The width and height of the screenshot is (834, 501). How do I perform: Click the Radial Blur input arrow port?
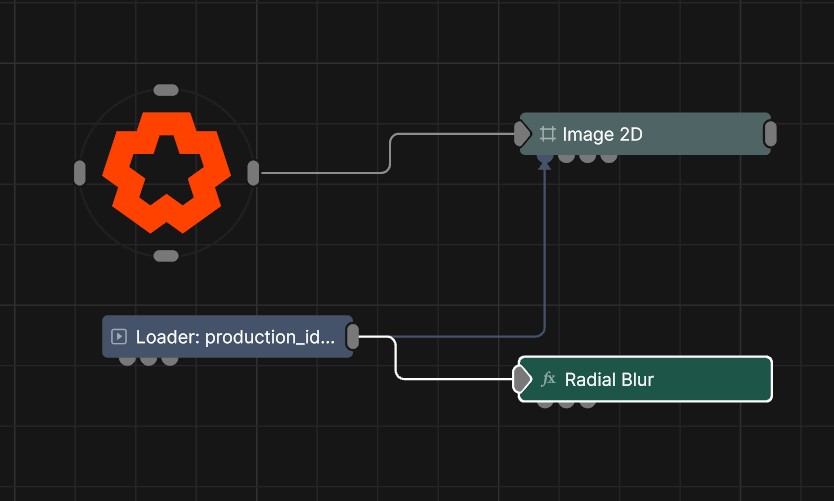point(521,379)
